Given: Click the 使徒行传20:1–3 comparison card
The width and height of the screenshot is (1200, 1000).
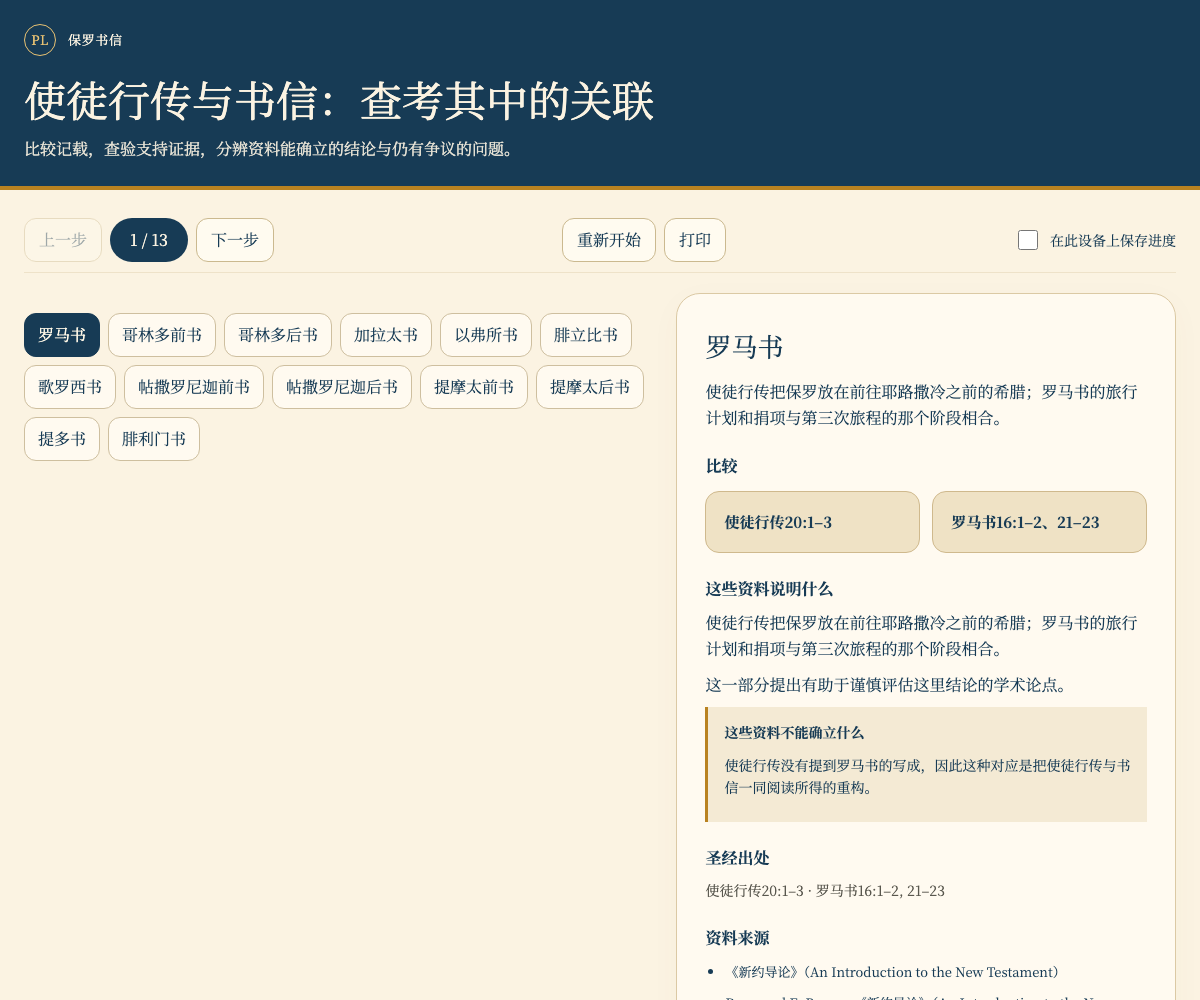Looking at the screenshot, I should pos(812,522).
